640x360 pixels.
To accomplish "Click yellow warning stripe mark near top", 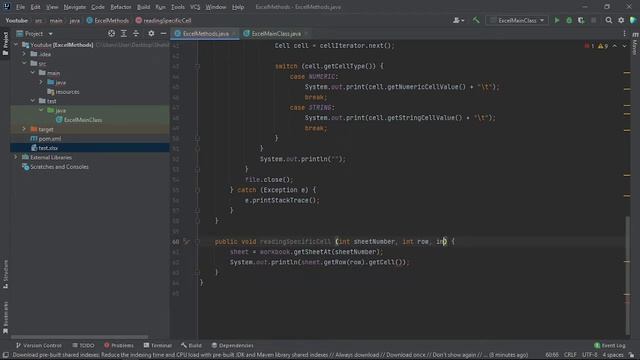I will (627, 73).
